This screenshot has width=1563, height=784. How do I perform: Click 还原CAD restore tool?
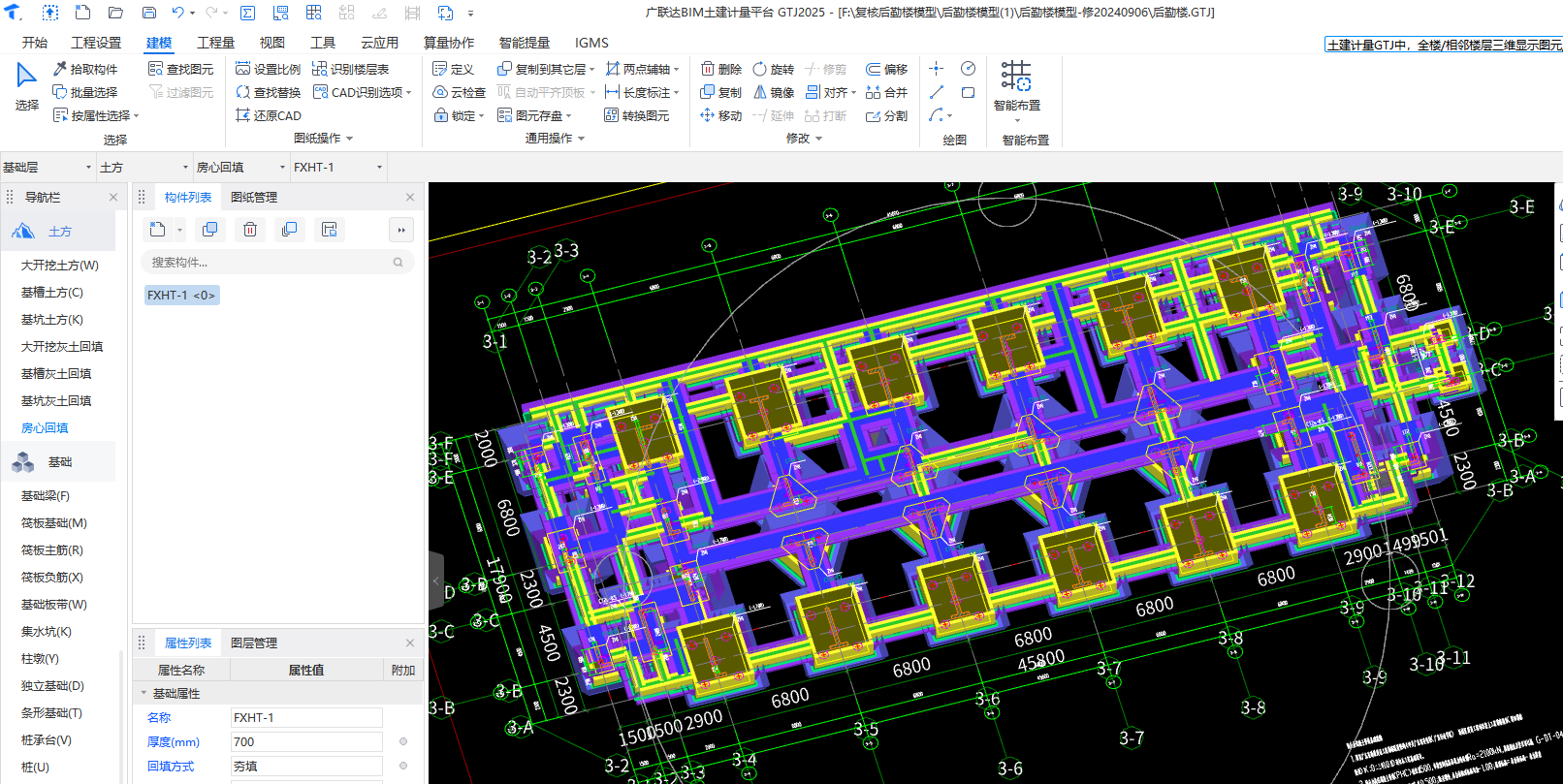(268, 115)
